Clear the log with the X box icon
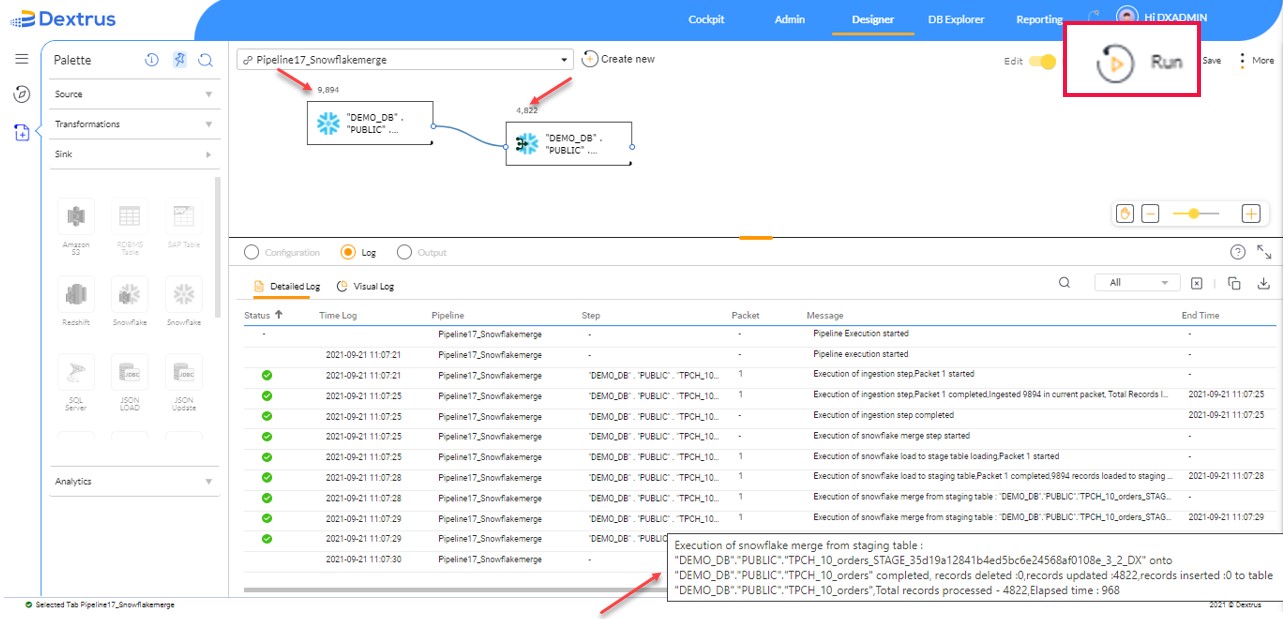Viewport: 1284px width, 619px height. click(1196, 284)
